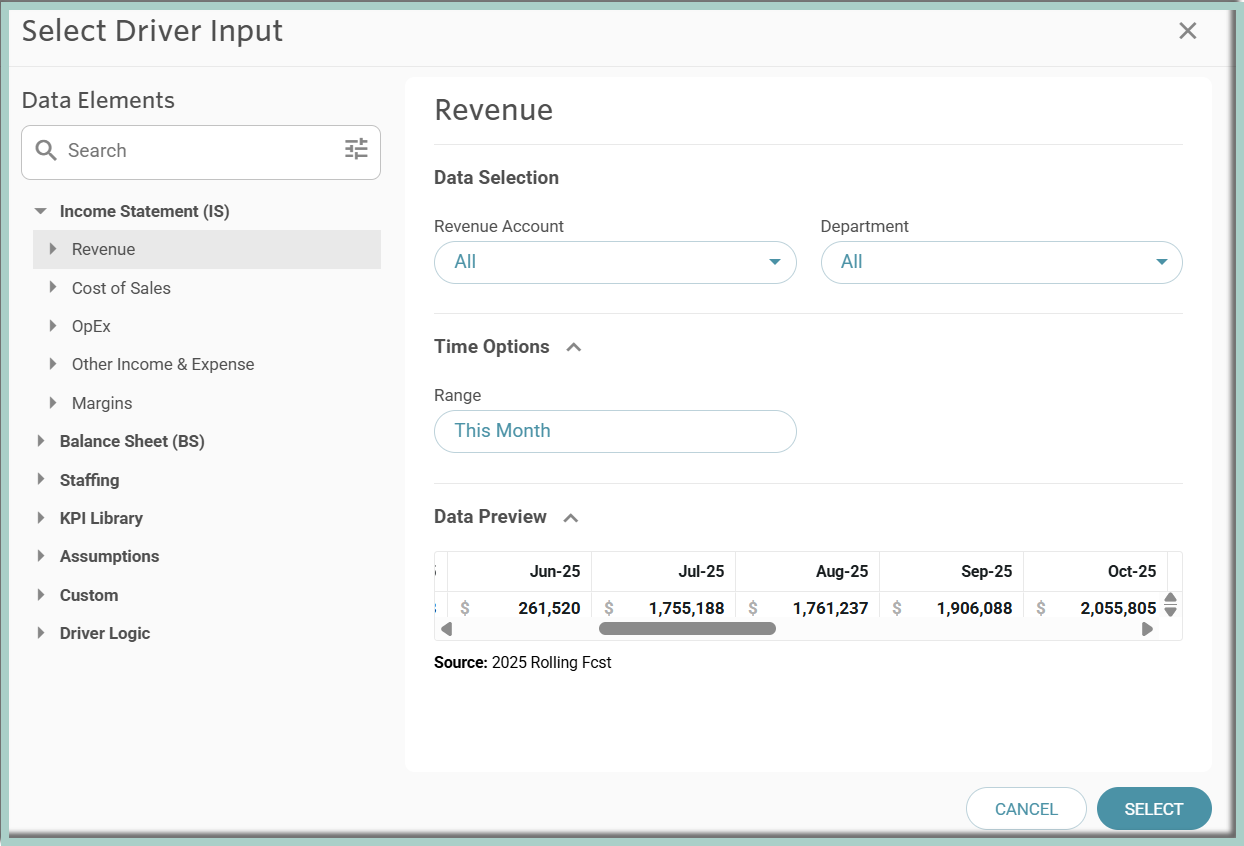Viewport: 1244px width, 846px height.
Task: Click the Aug-25 column header
Action: [x=807, y=571]
